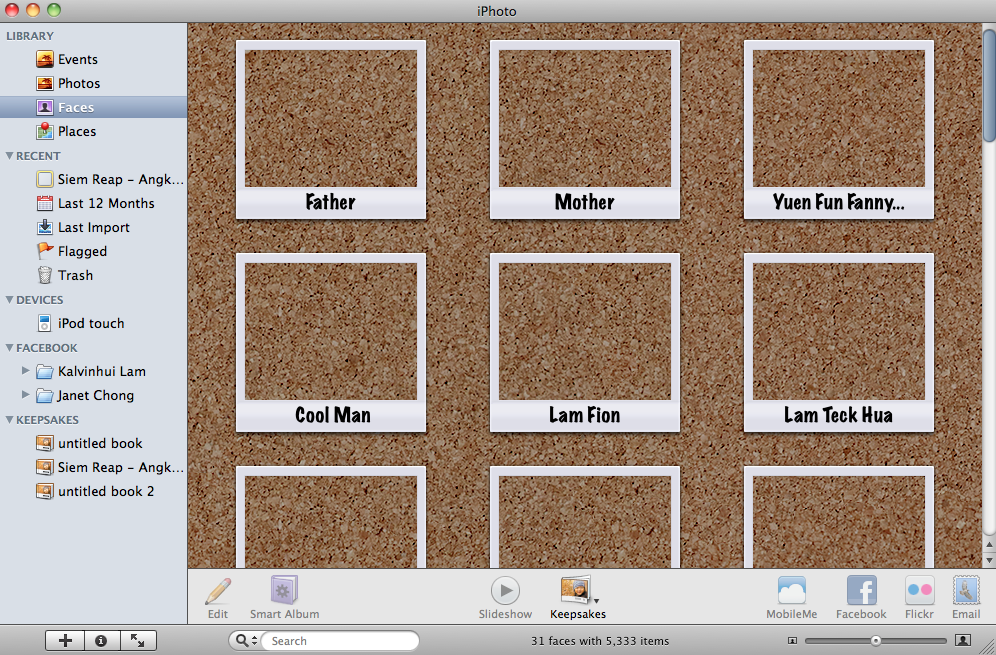Open the Lam Fion face tile
This screenshot has height=655, width=996.
pyautogui.click(x=585, y=342)
